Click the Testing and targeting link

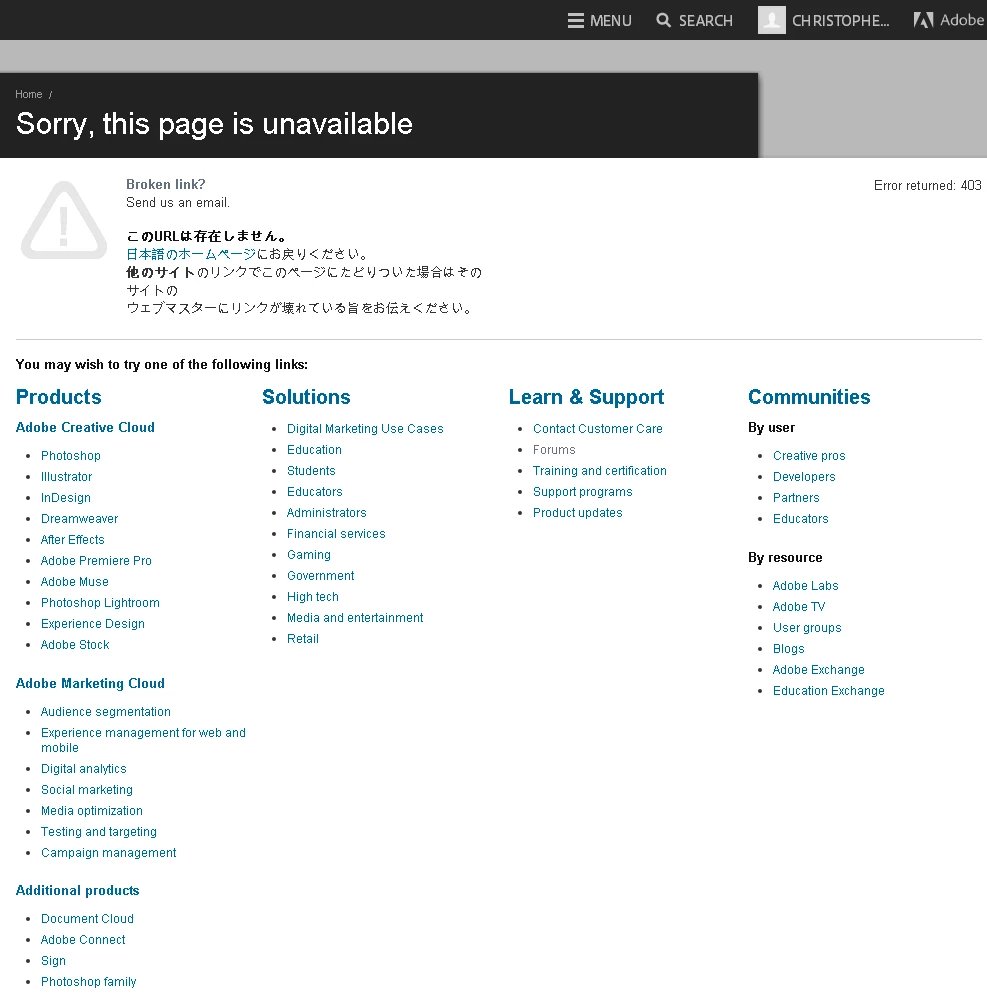(99, 832)
